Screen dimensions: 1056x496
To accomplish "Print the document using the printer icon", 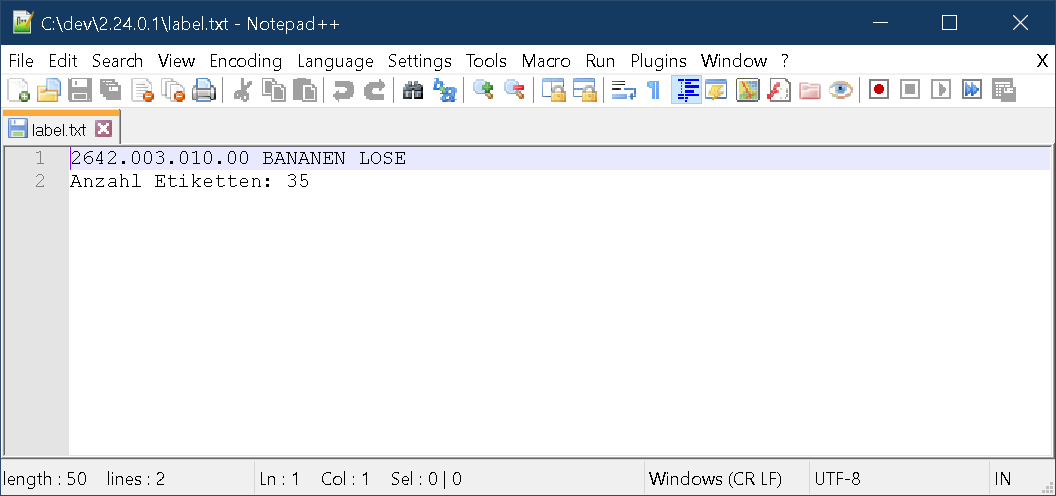I will pyautogui.click(x=204, y=91).
